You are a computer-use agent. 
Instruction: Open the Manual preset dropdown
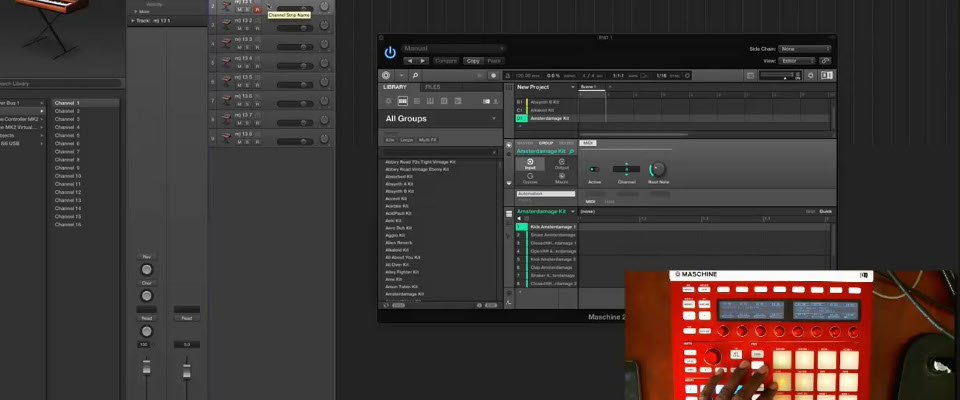[x=454, y=48]
